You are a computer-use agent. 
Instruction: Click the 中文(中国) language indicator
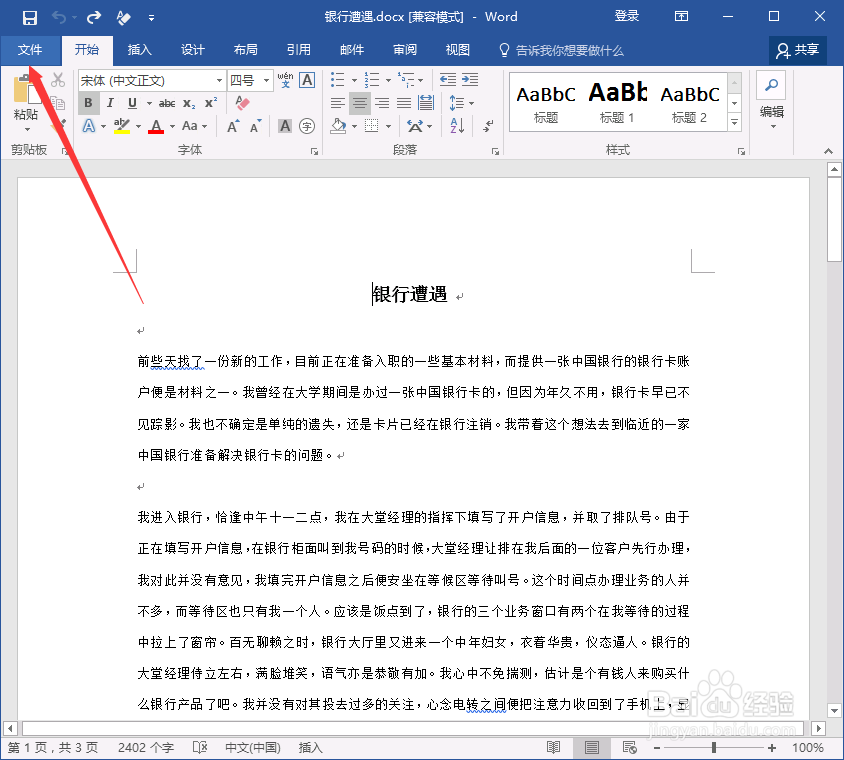pyautogui.click(x=253, y=748)
